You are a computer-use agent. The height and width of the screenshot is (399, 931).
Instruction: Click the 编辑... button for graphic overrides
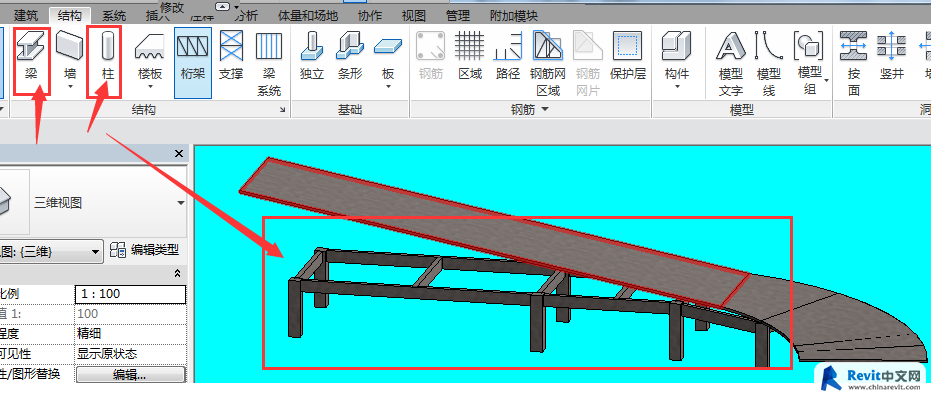tap(131, 375)
